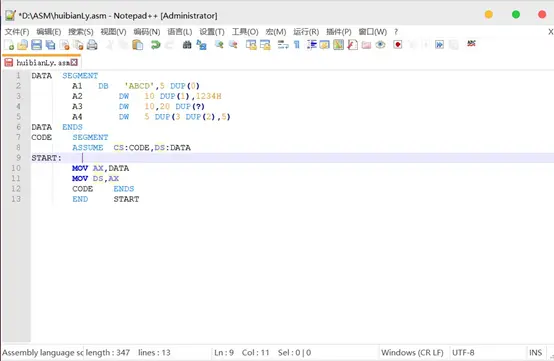Click INS insert mode indicator
This screenshot has width=554, height=361.
(535, 353)
